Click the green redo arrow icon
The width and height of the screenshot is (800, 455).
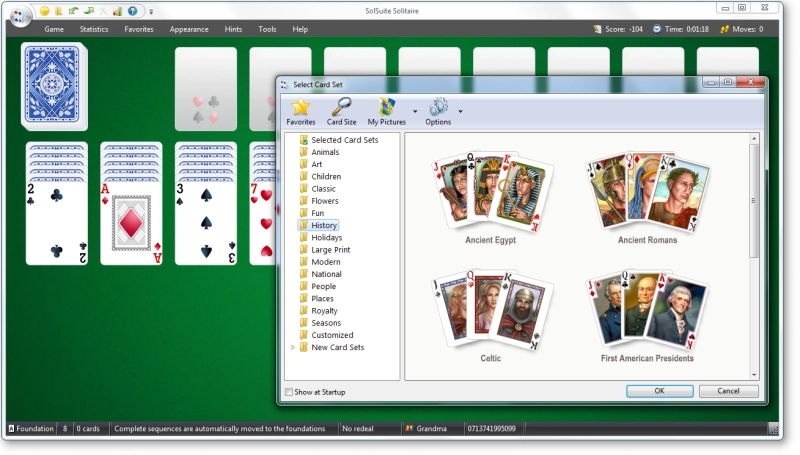(88, 11)
